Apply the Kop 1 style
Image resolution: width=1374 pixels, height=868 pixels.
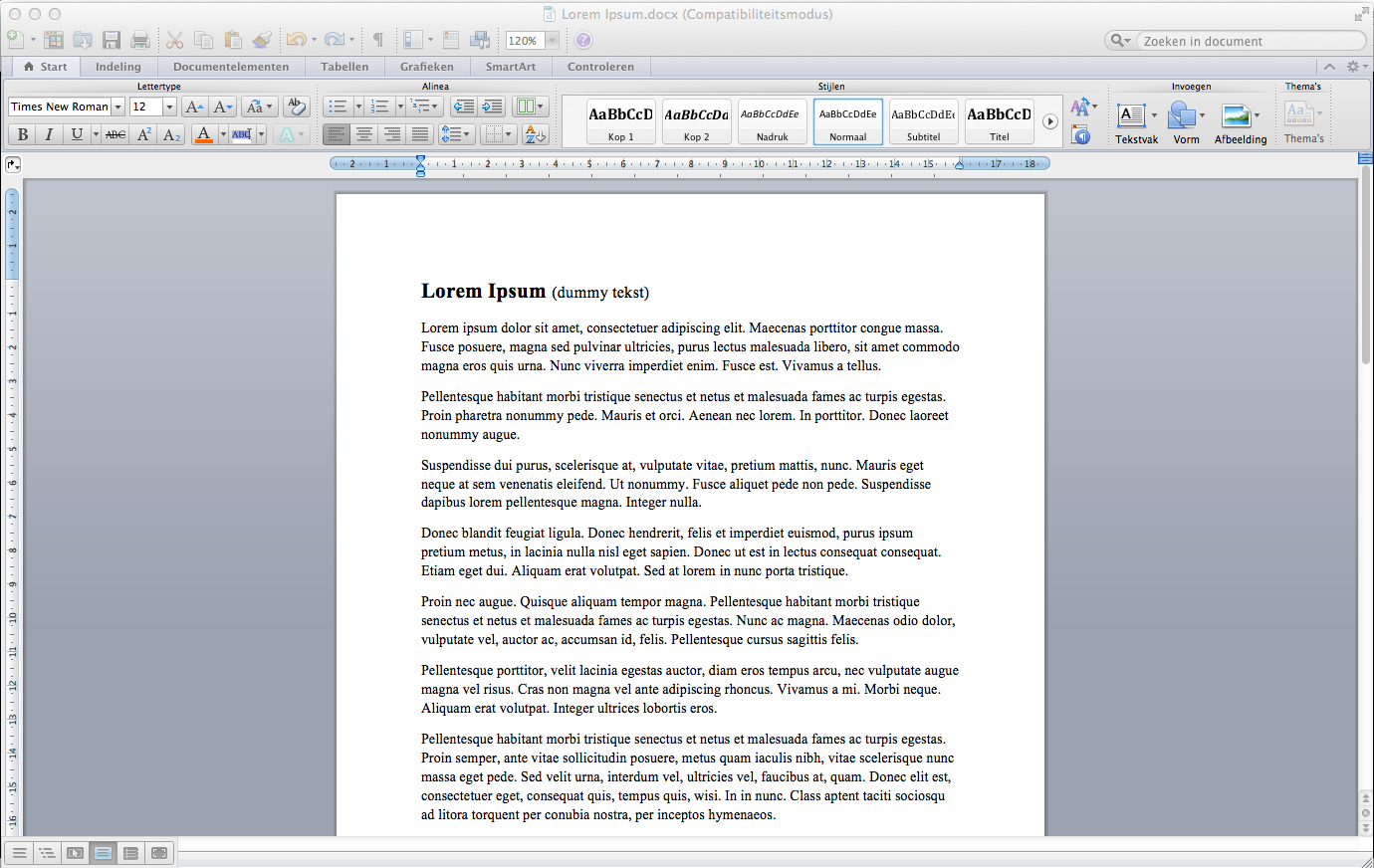(620, 121)
